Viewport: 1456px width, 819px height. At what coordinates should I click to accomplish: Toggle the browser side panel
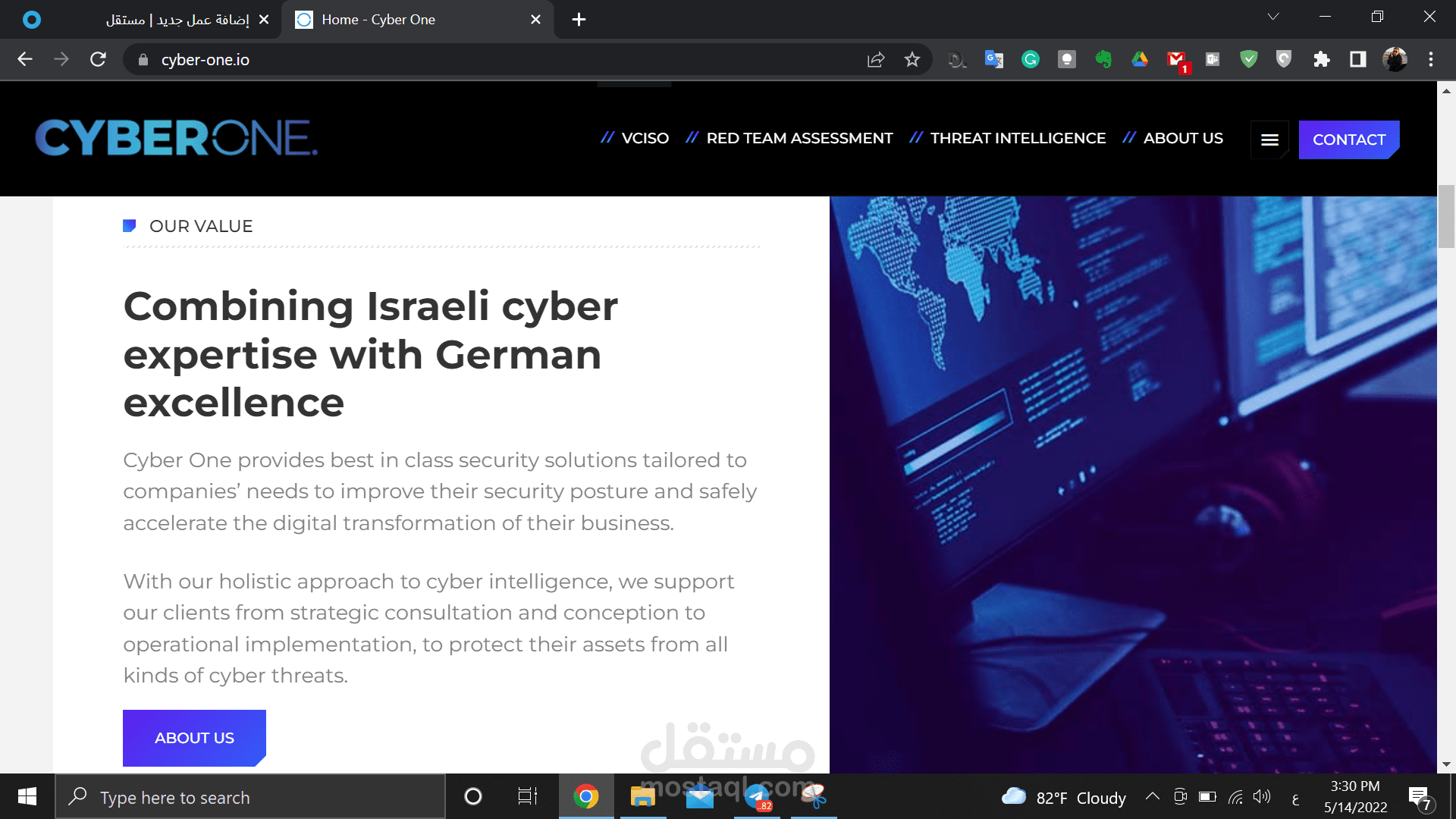coord(1358,59)
